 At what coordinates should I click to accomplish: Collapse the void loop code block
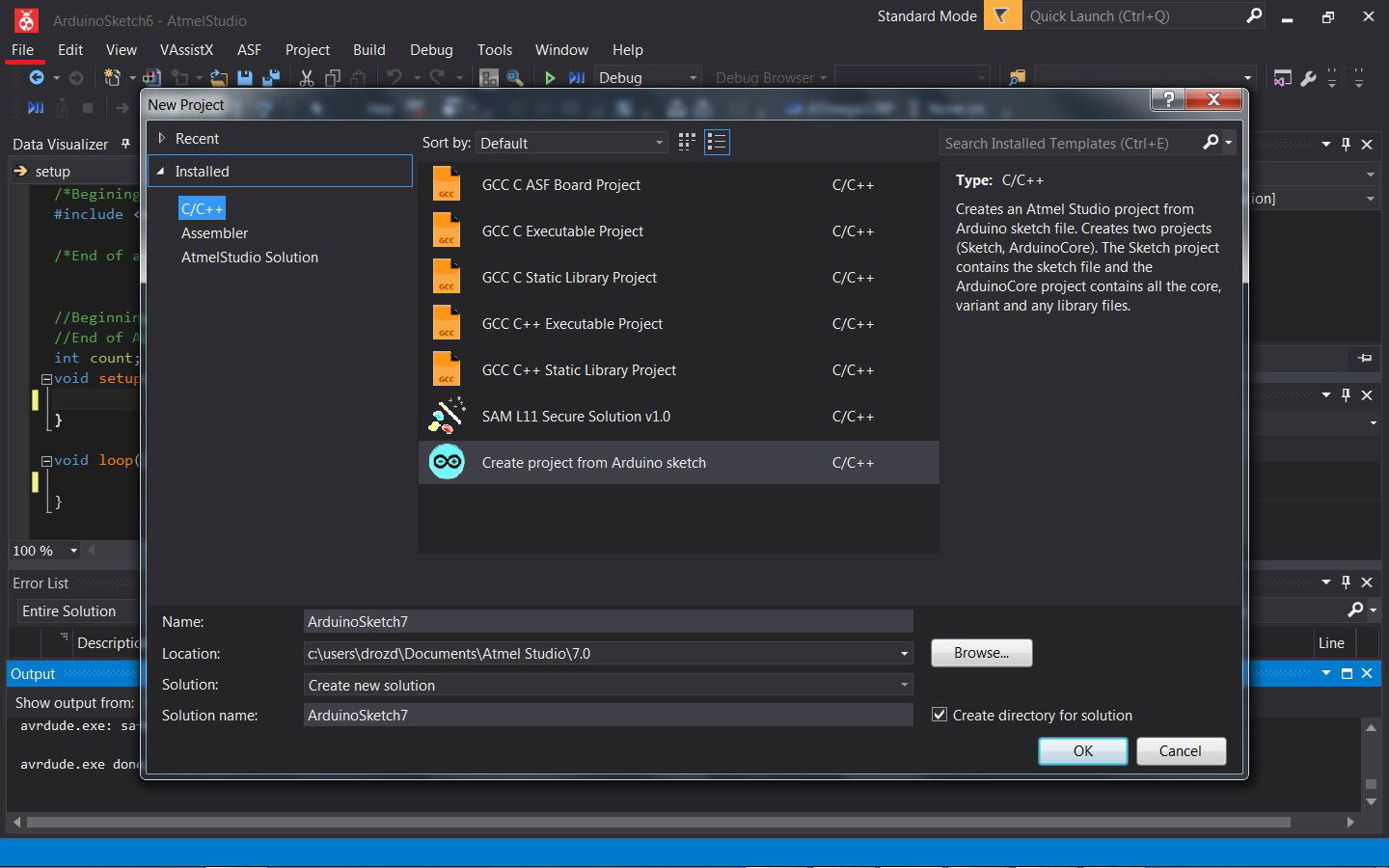point(46,461)
